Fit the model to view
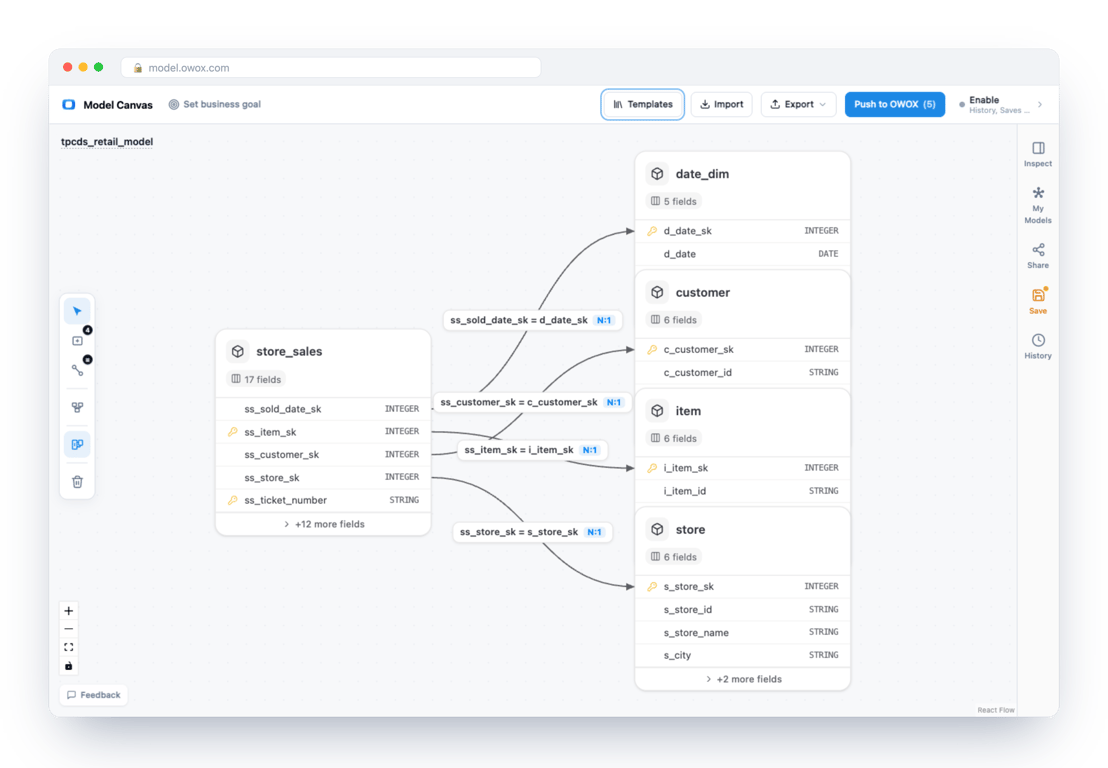 69,647
